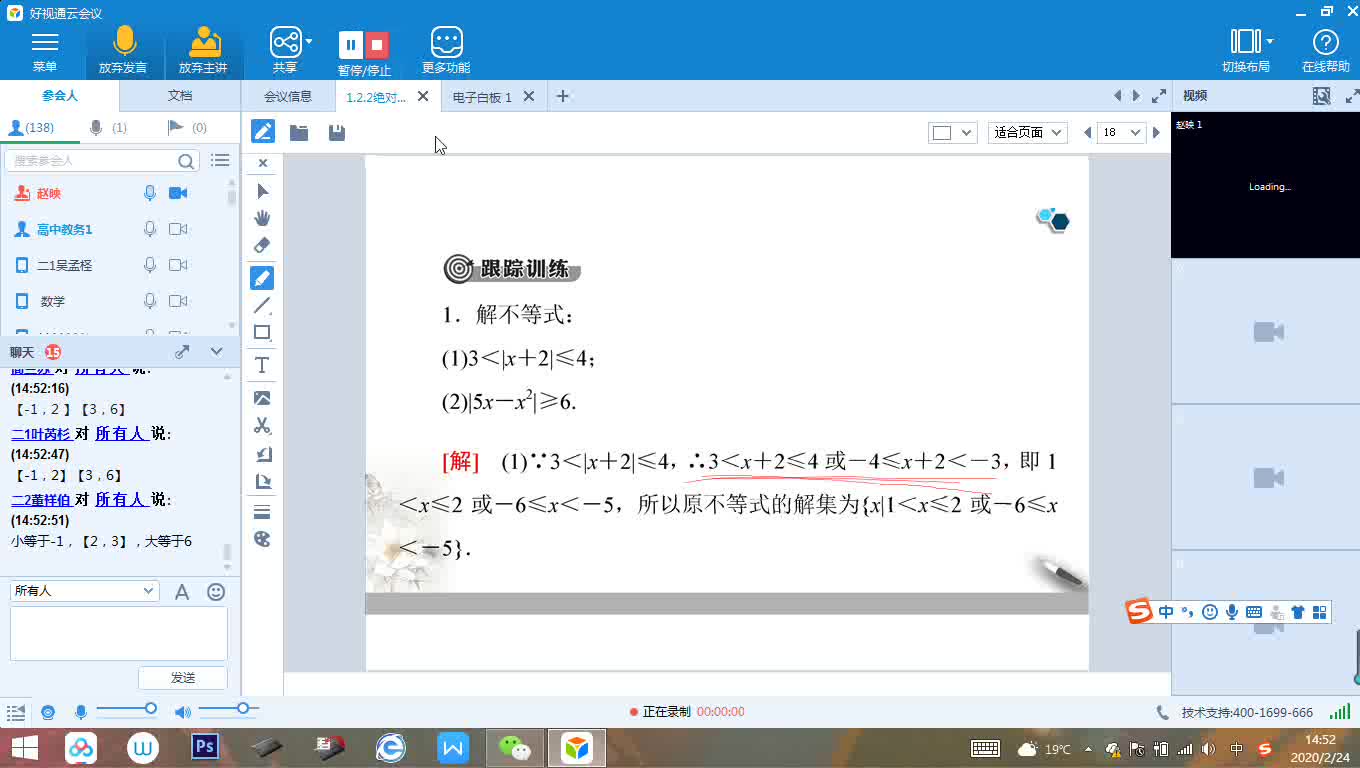Click the save document icon above the whiteboard
Screen dimensions: 1360x768
point(336,131)
